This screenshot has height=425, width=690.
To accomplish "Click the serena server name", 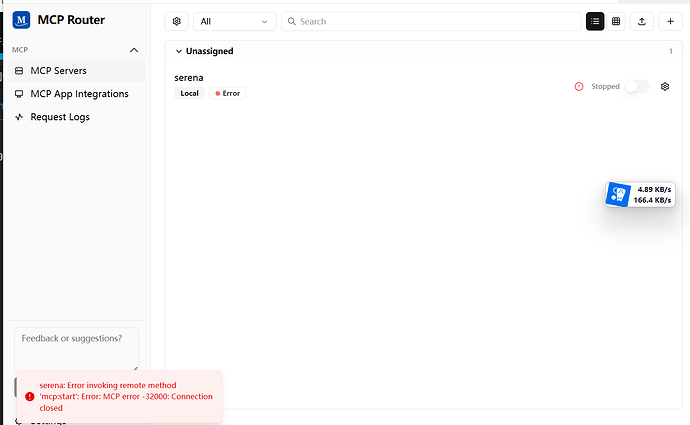I will click(x=189, y=78).
